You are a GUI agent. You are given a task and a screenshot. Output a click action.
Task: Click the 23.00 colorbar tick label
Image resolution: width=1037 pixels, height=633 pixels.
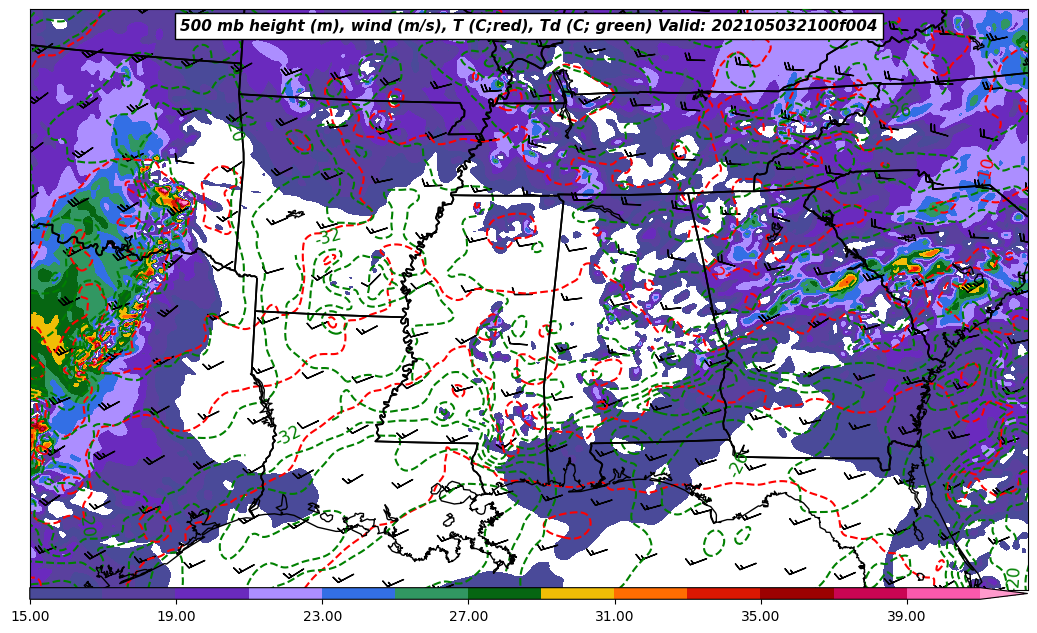pyautogui.click(x=322, y=616)
